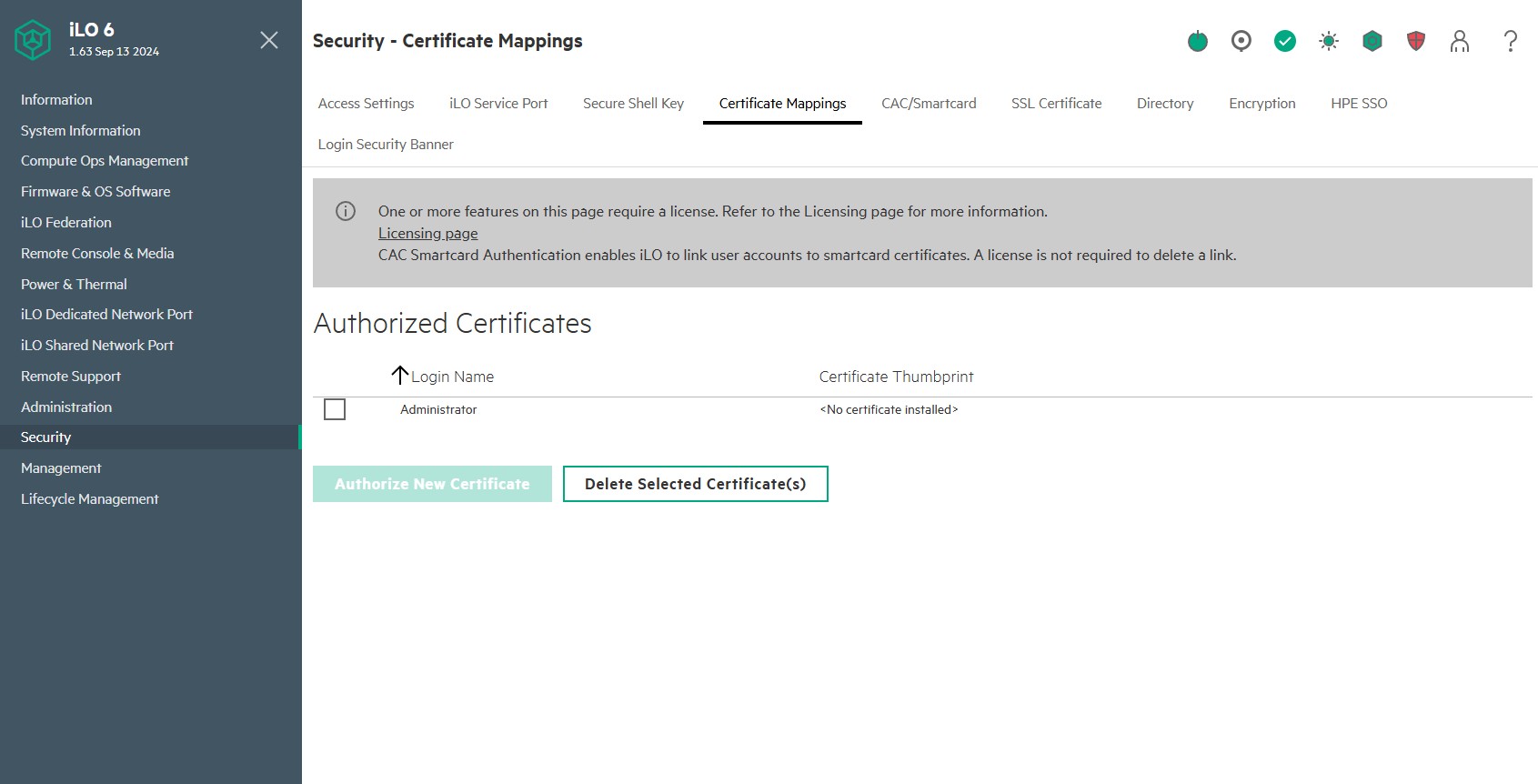Click the sun-shaped brightness icon
Screen dimensions: 1538x784
1328,41
